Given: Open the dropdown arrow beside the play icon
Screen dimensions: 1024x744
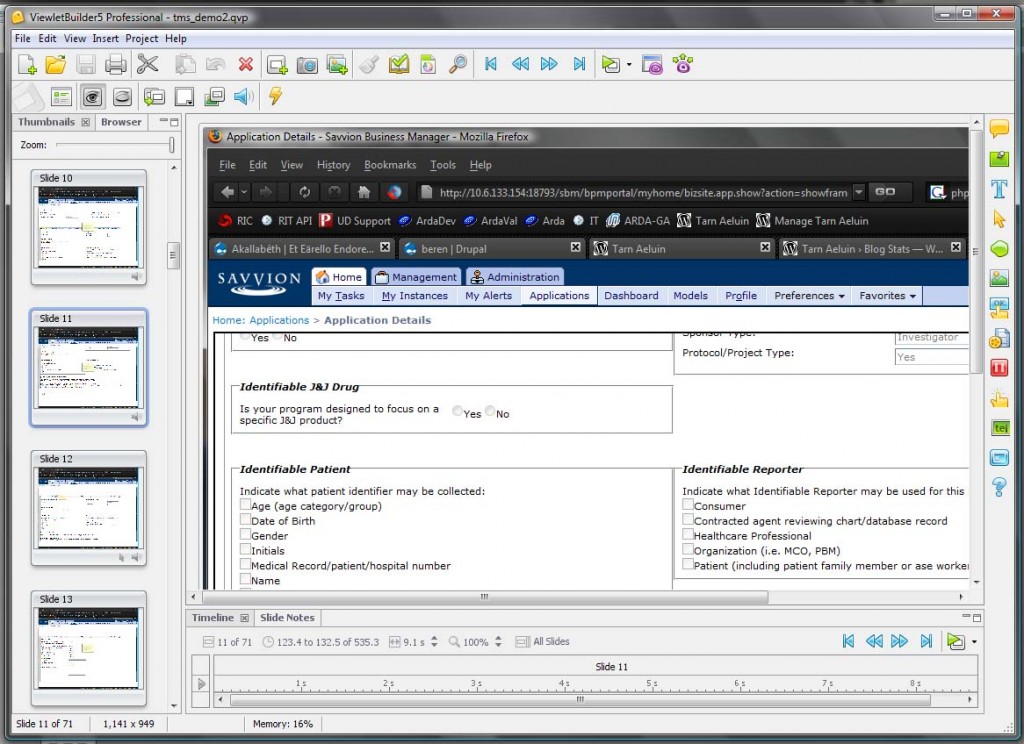Looking at the screenshot, I should [629, 65].
